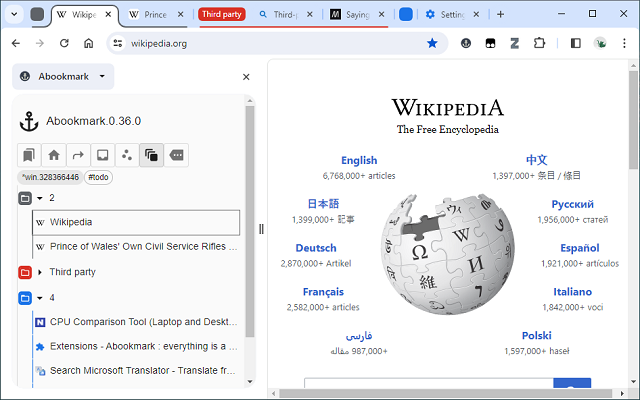Click the collapsed blue tab group chip
Image resolution: width=640 pixels, height=400 pixels.
click(x=405, y=14)
